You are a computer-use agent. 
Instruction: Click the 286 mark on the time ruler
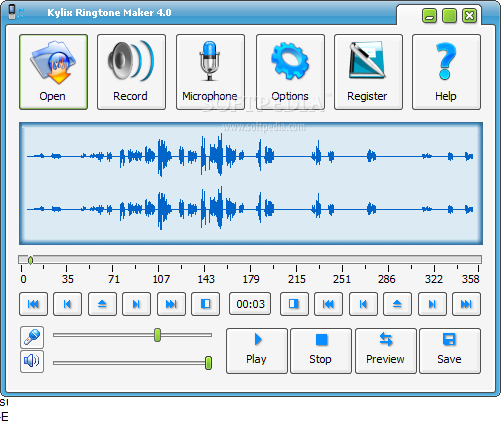(387, 279)
